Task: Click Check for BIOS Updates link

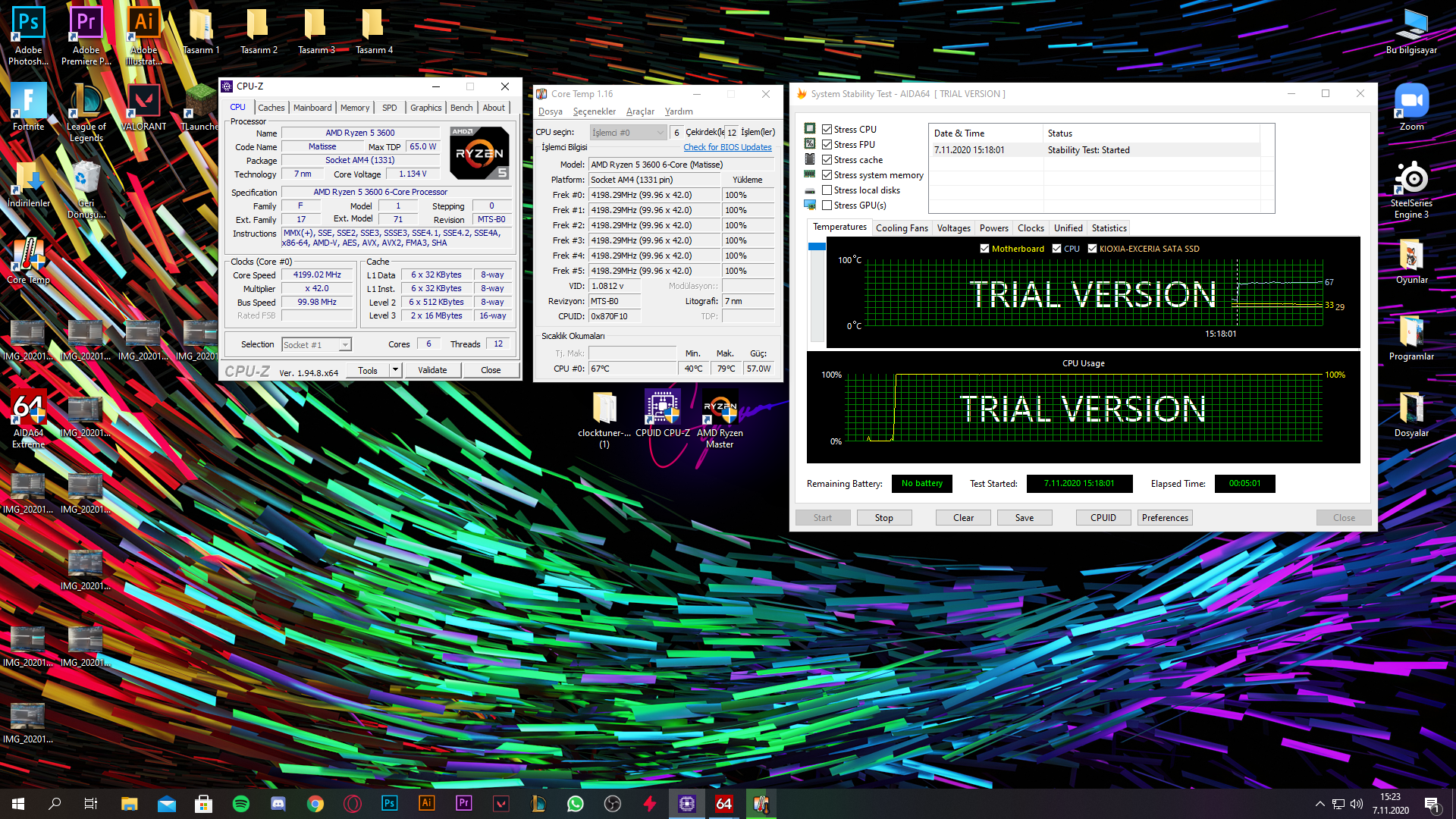Action: pyautogui.click(x=727, y=148)
